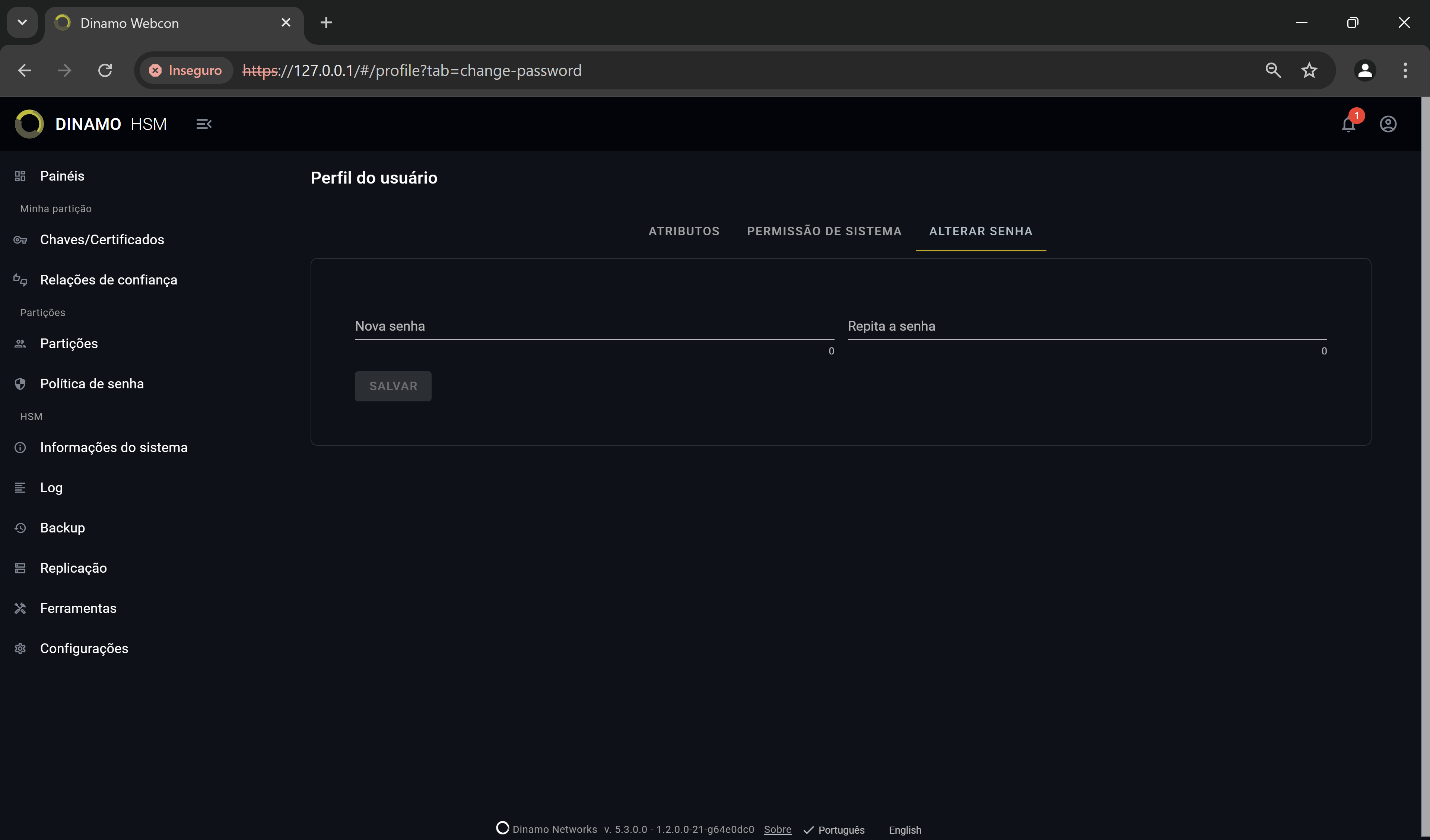Open Chrome profile icon
1430x840 pixels.
pos(1365,70)
